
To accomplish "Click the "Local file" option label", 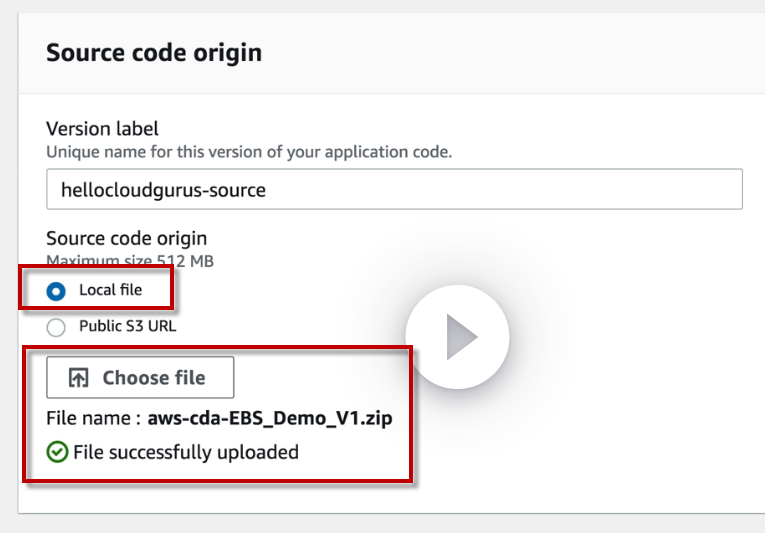I will tap(110, 290).
